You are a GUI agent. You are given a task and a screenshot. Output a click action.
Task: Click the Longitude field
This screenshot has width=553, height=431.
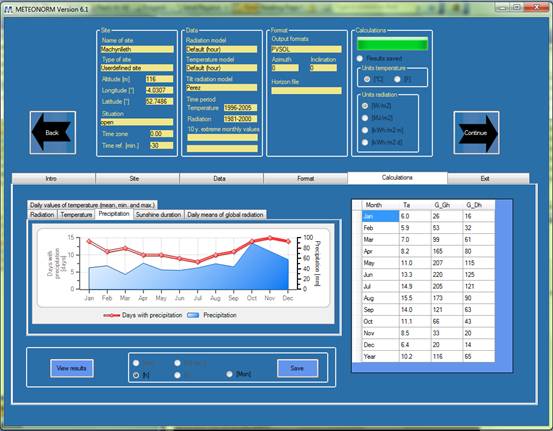click(x=159, y=90)
